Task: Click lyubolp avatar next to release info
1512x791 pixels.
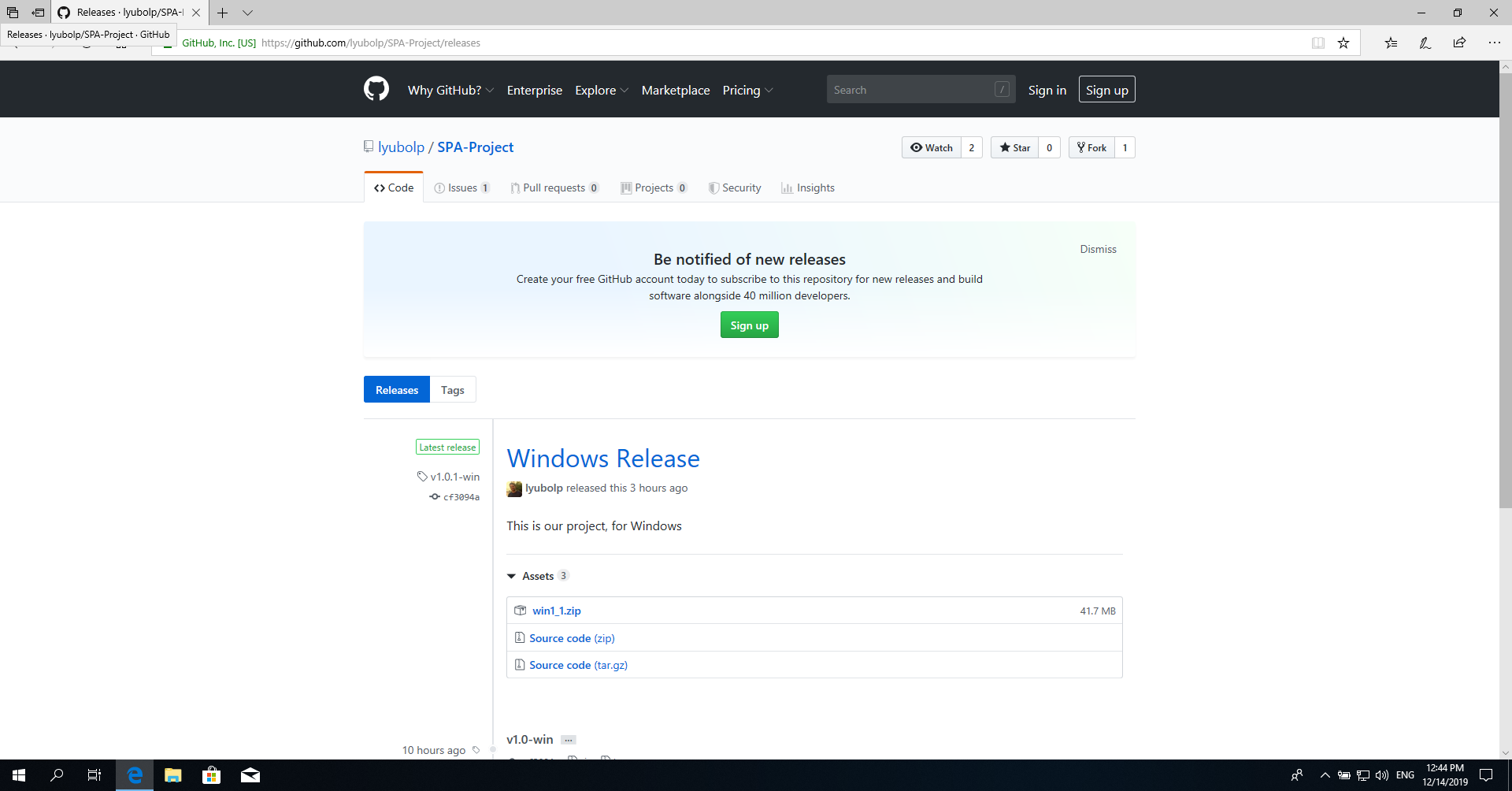Action: click(514, 488)
